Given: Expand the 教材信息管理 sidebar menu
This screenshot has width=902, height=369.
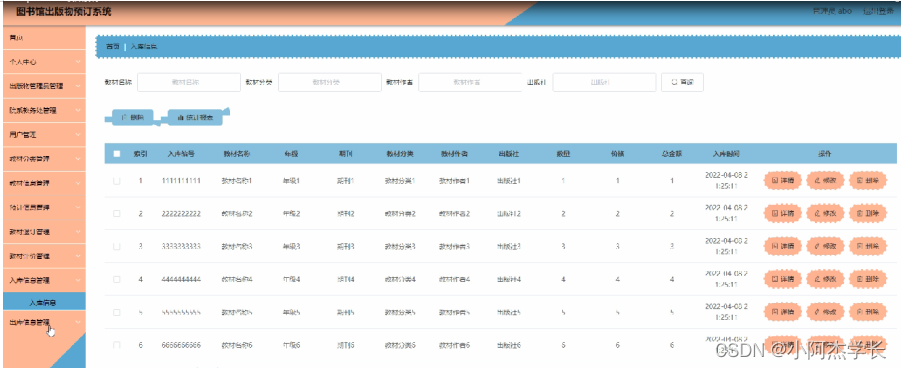Looking at the screenshot, I should coord(44,184).
